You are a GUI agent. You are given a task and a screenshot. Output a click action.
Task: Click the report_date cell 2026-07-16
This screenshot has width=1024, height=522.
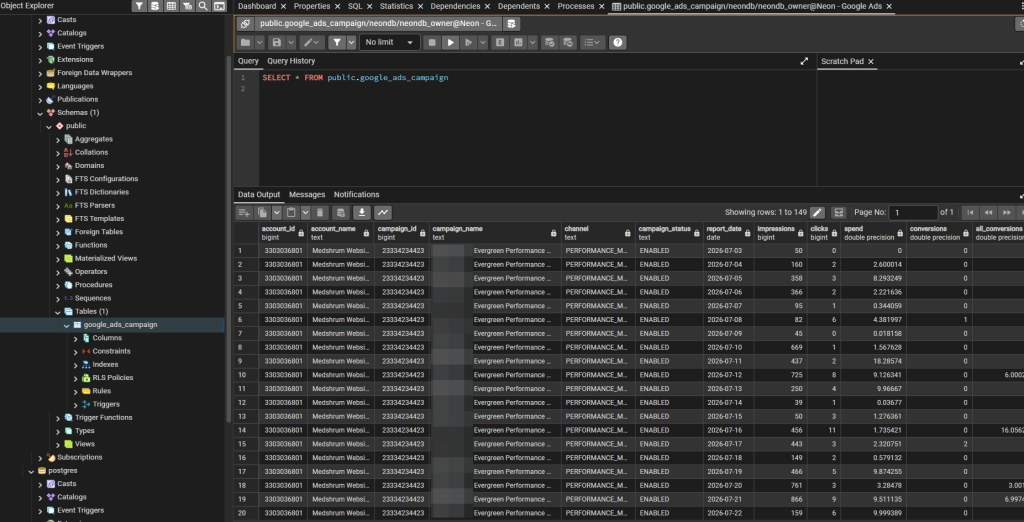[729, 430]
